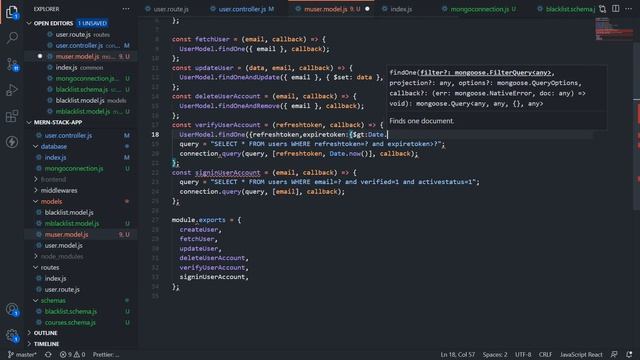Change language mode JavaScript React
The image size is (640, 360).
581,354
